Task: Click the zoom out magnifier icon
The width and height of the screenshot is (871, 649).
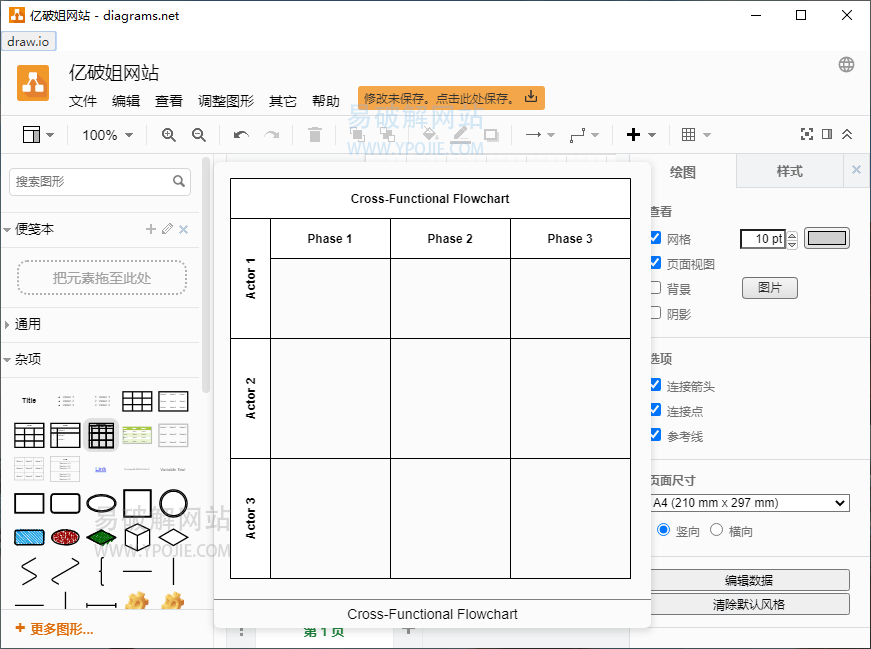Action: click(x=198, y=134)
